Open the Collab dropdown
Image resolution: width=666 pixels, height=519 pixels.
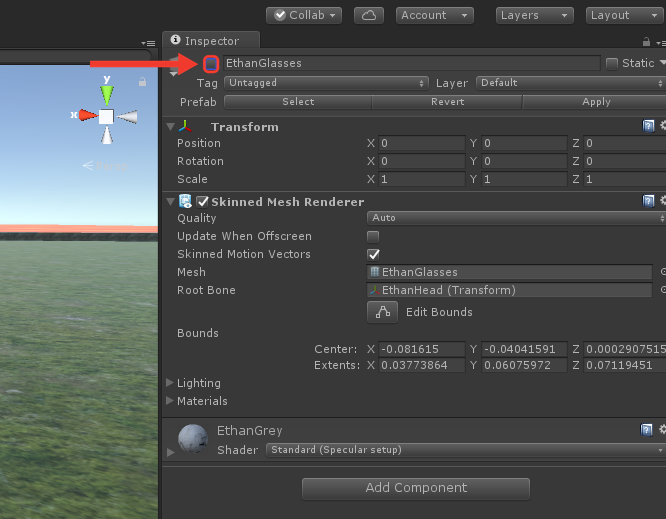pyautogui.click(x=304, y=16)
